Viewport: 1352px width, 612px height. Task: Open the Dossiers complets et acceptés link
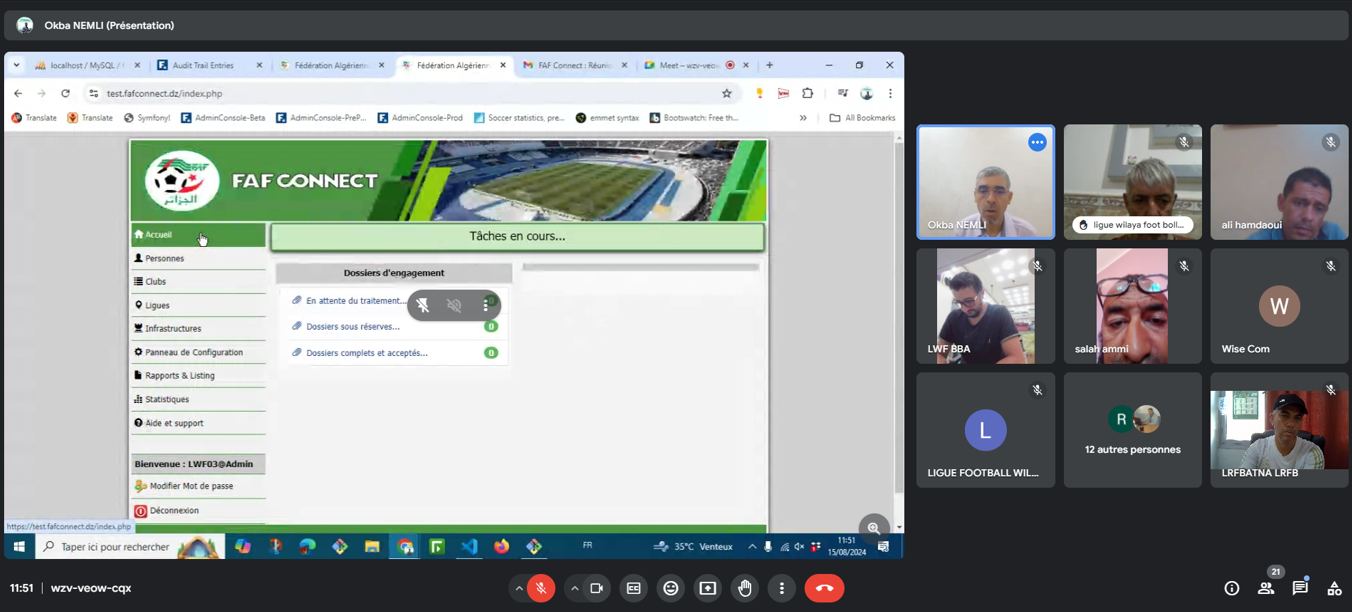coord(367,353)
